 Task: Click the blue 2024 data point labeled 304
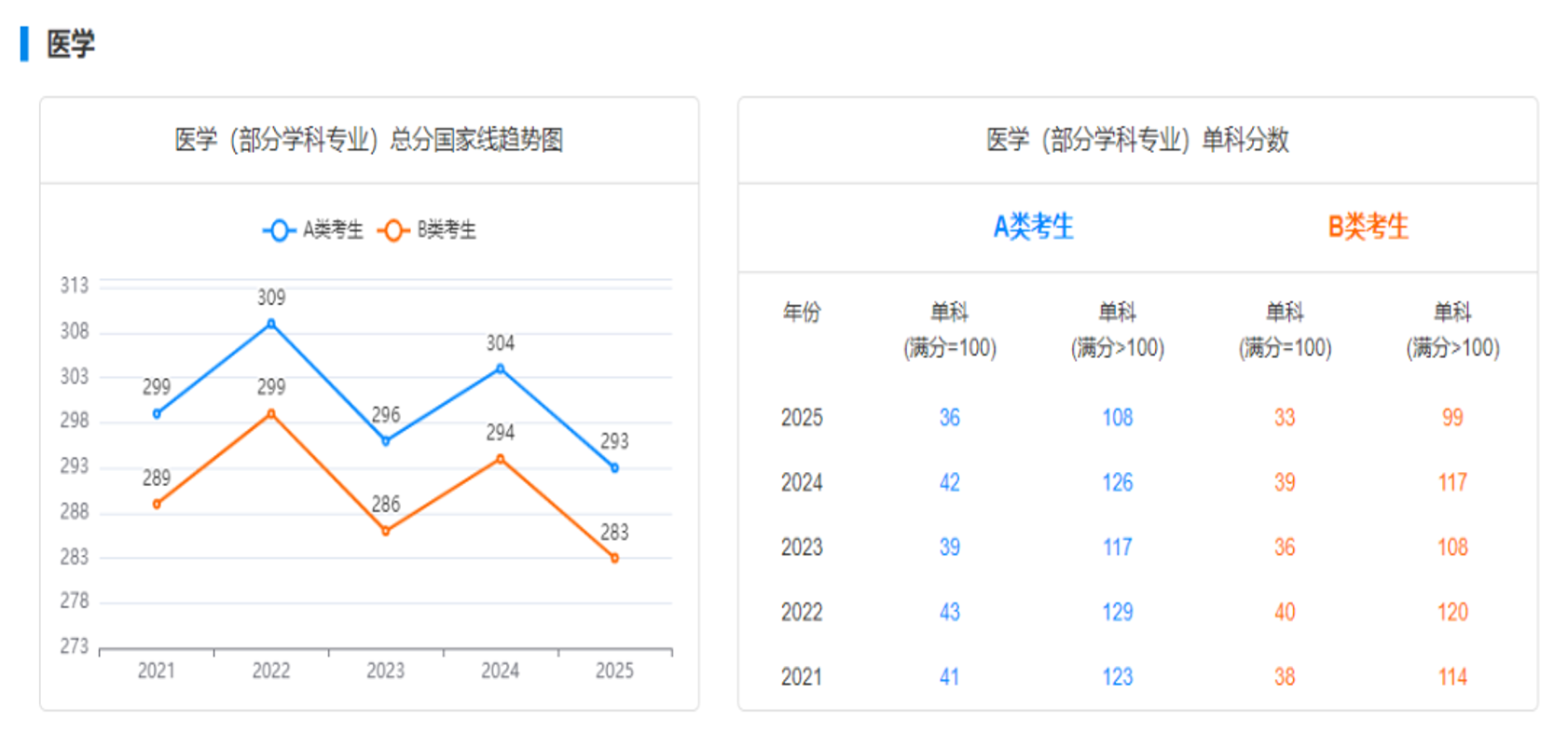(501, 368)
